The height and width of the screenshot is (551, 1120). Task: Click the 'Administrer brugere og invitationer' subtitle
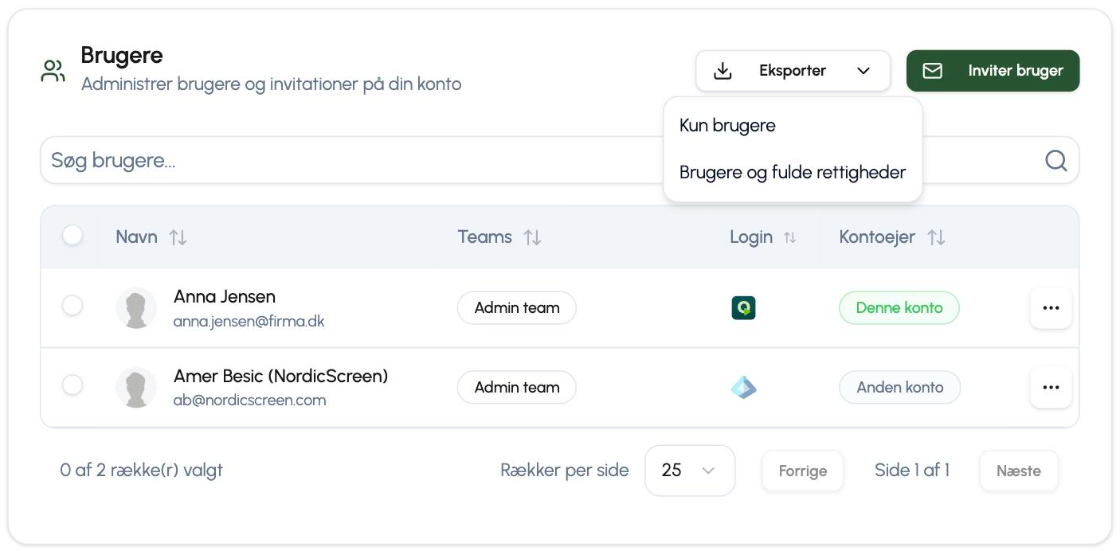pos(271,84)
